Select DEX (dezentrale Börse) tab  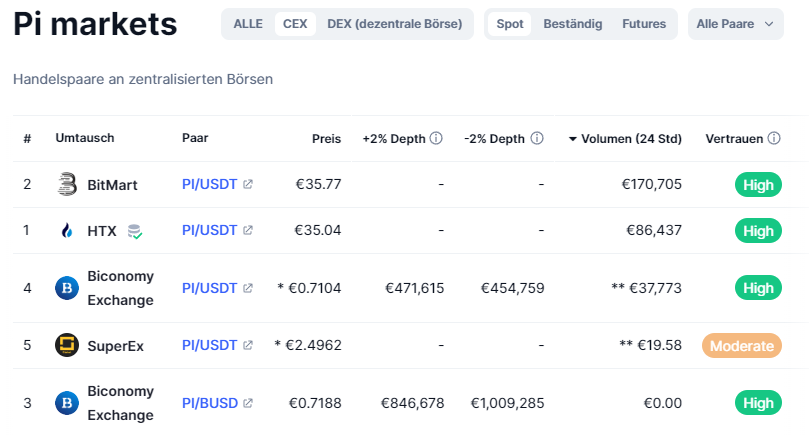(x=395, y=24)
